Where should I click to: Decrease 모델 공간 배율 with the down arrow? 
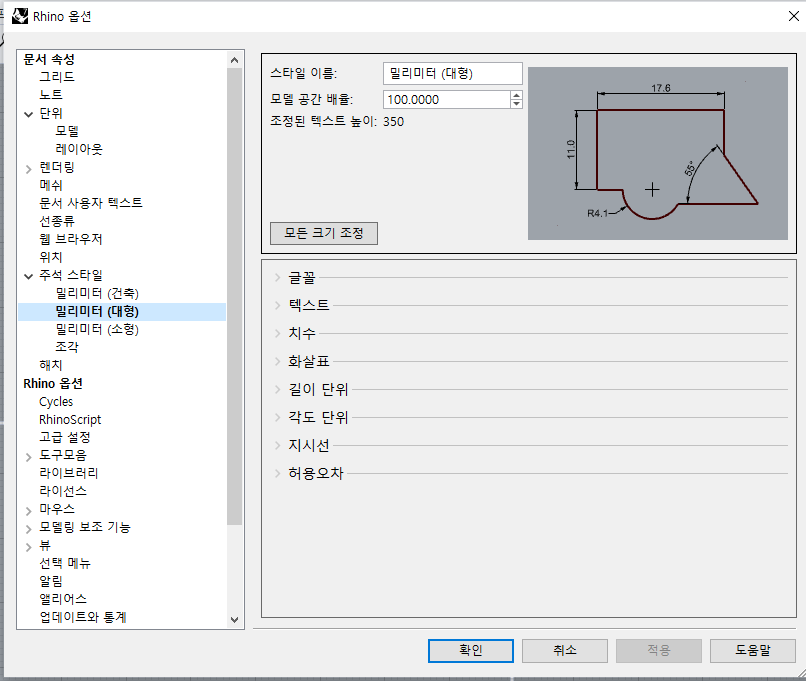516,104
